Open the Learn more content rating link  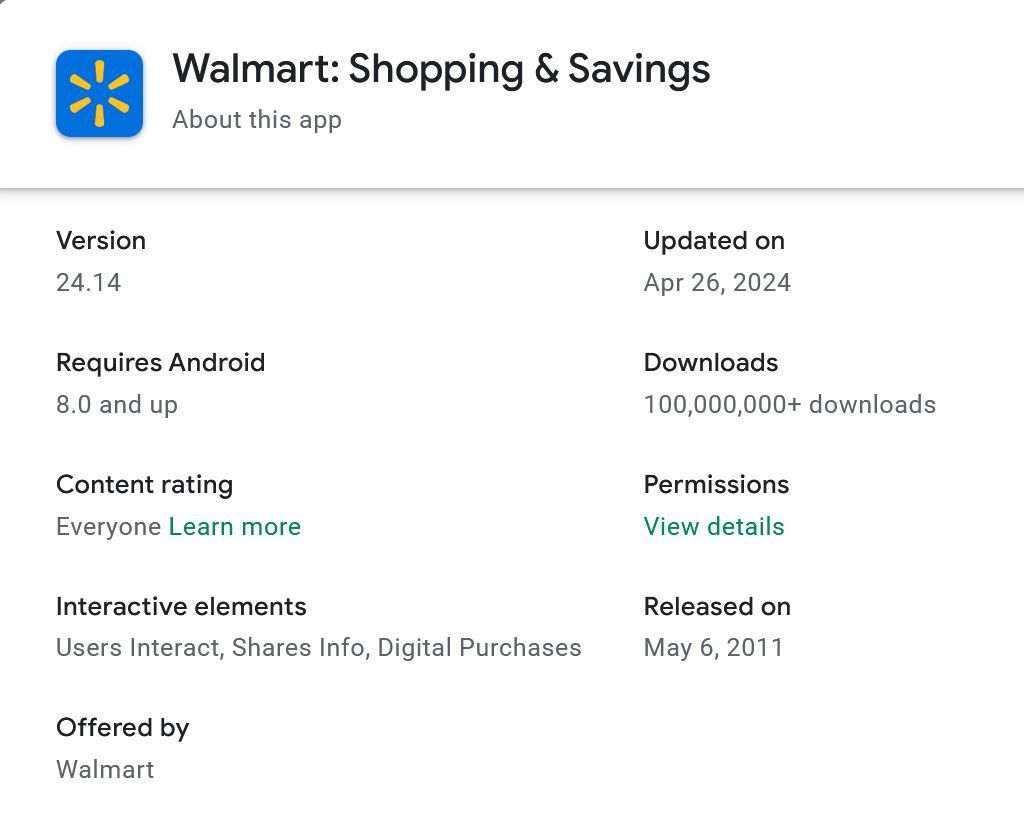pyautogui.click(x=235, y=527)
